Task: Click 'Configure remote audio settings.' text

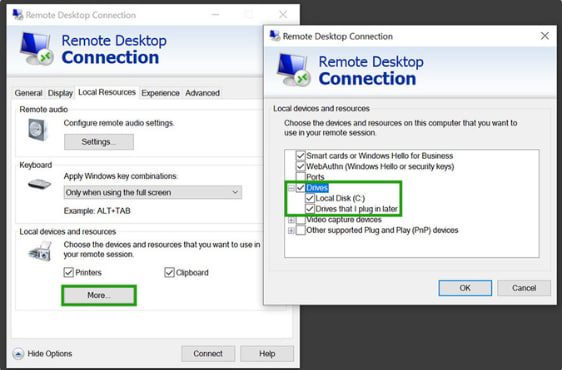Action: click(x=119, y=123)
